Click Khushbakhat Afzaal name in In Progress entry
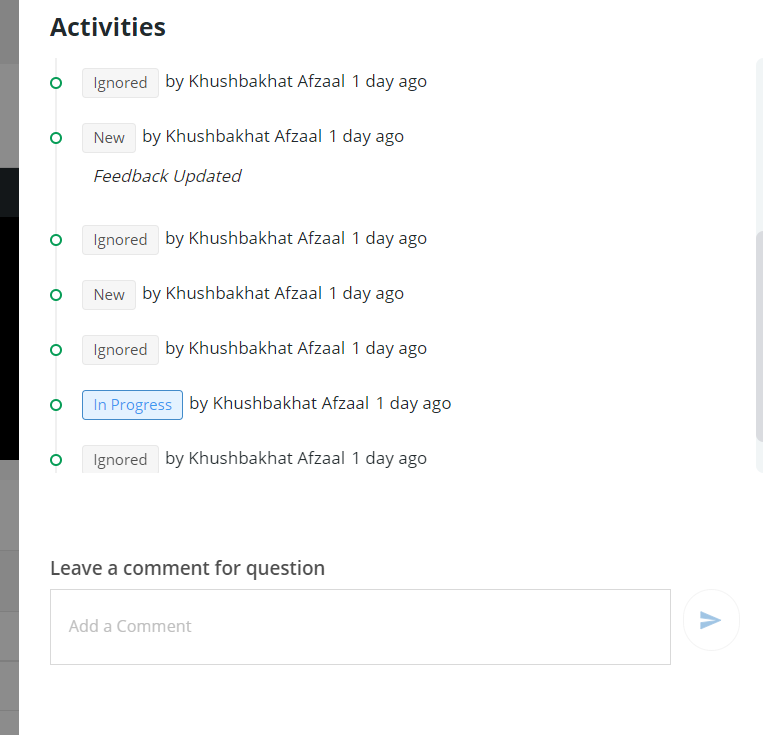Screen dimensions: 763x735 pyautogui.click(x=291, y=404)
